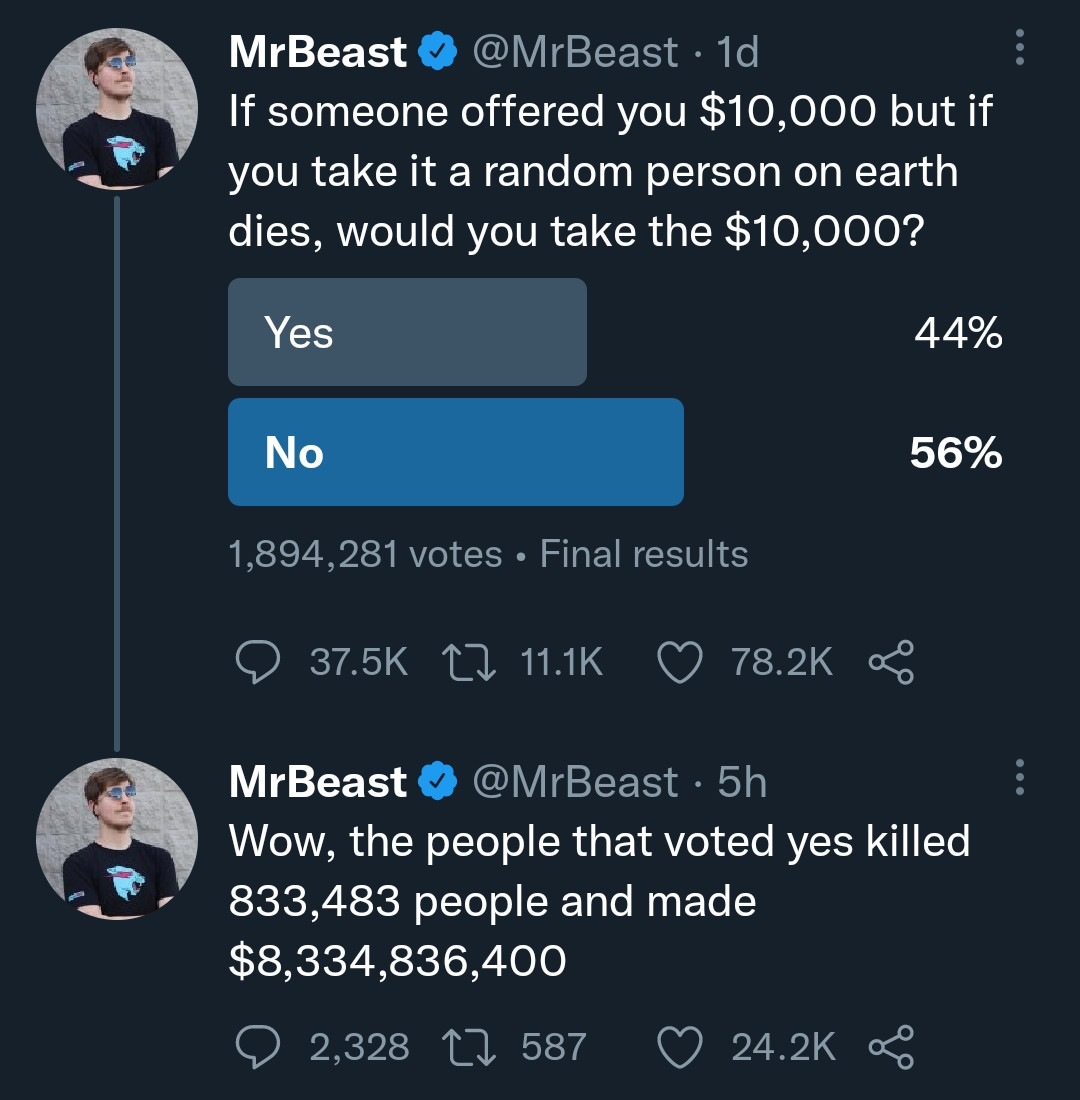Screen dimensions: 1080x1100
Task: Open the 1,894,281 votes count
Action: [365, 554]
